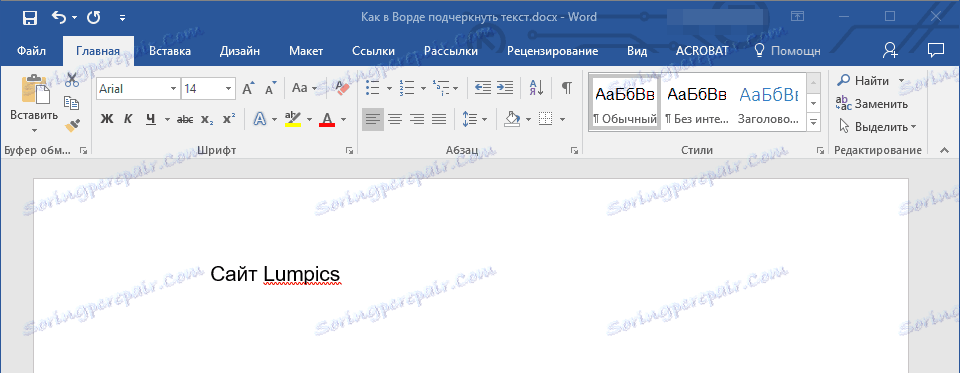Select the Заголово... heading style
The width and height of the screenshot is (960, 373).
(x=768, y=102)
